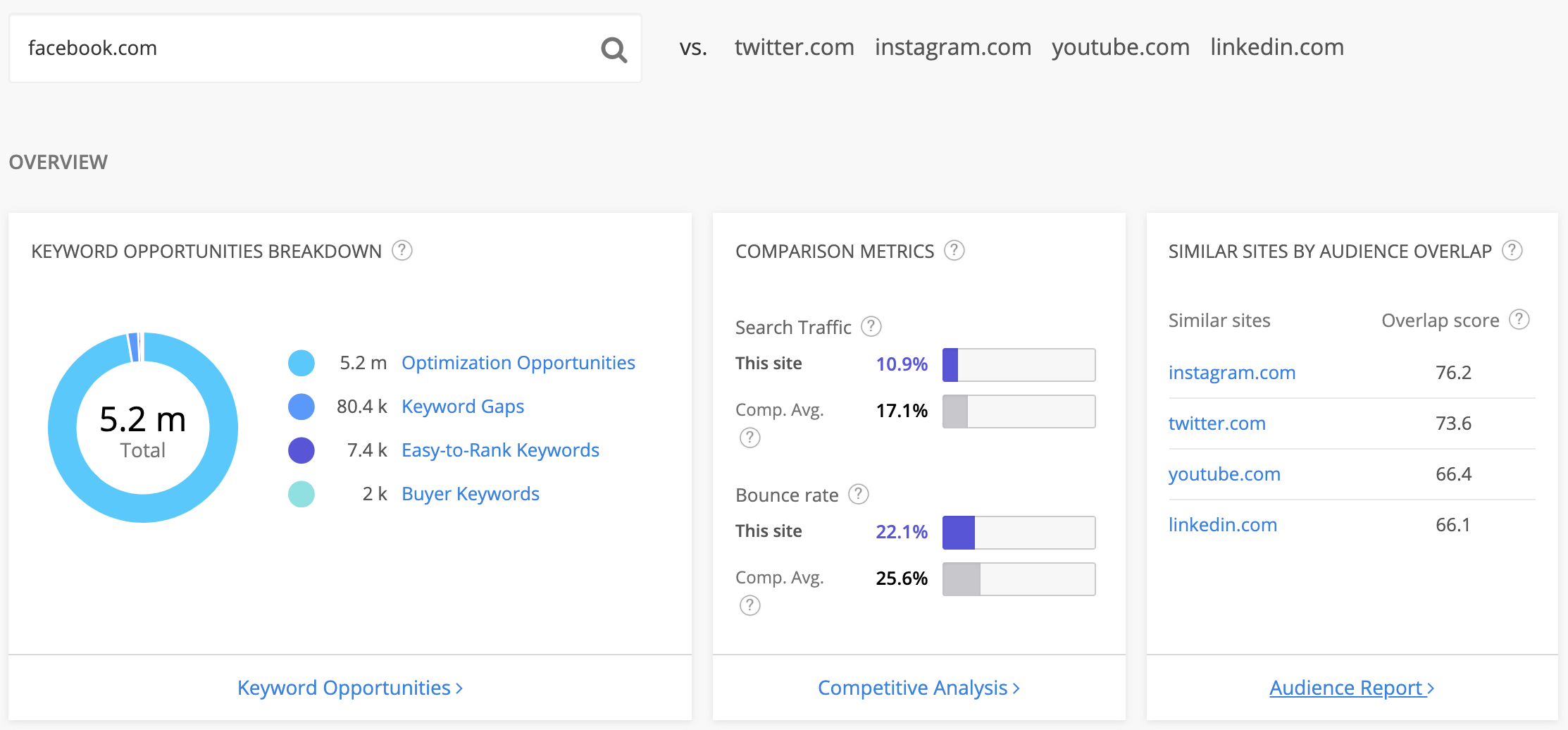Expand the Keyword Opportunities footer link
This screenshot has width=1568, height=730.
[x=349, y=688]
